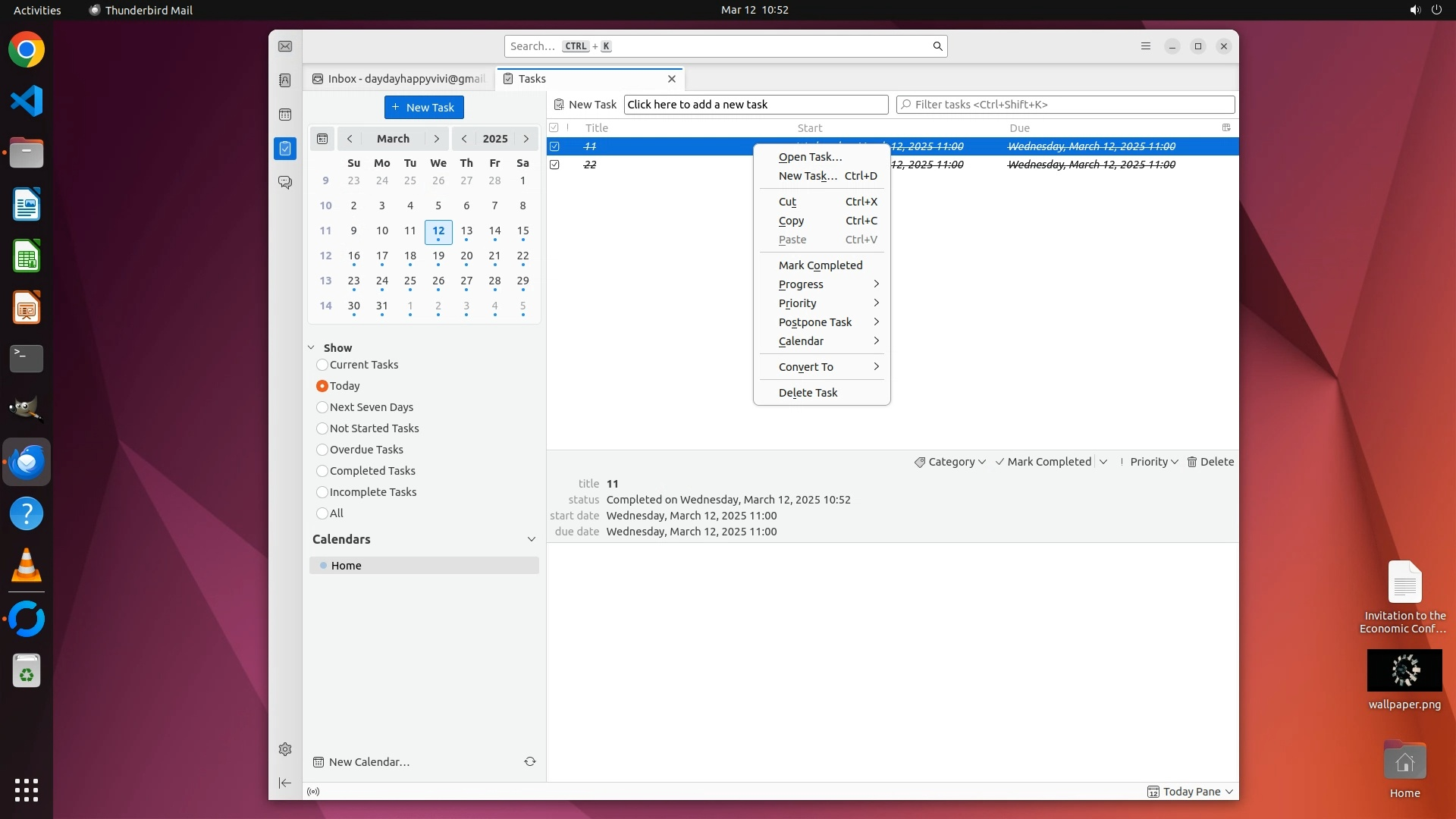
Task: Switch to Calendar view in sidebar
Action: tap(285, 115)
